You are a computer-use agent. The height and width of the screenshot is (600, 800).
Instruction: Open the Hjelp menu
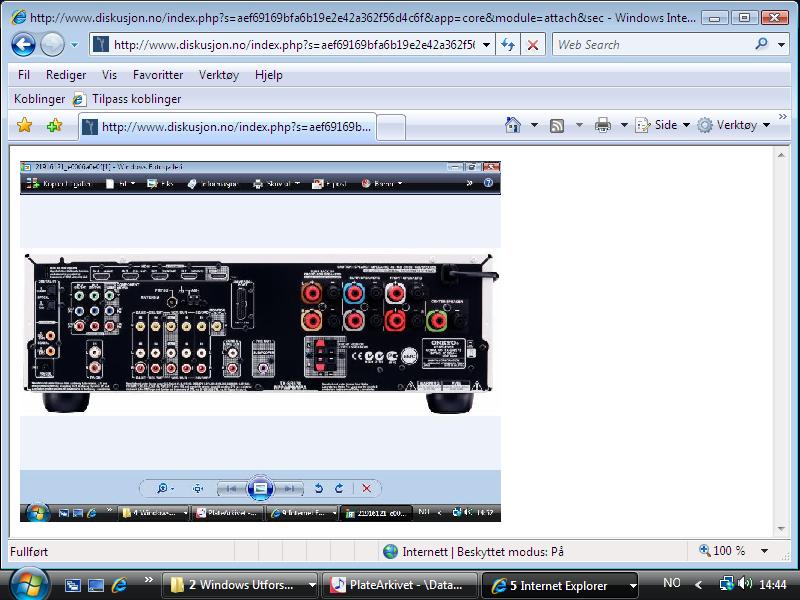pyautogui.click(x=269, y=75)
